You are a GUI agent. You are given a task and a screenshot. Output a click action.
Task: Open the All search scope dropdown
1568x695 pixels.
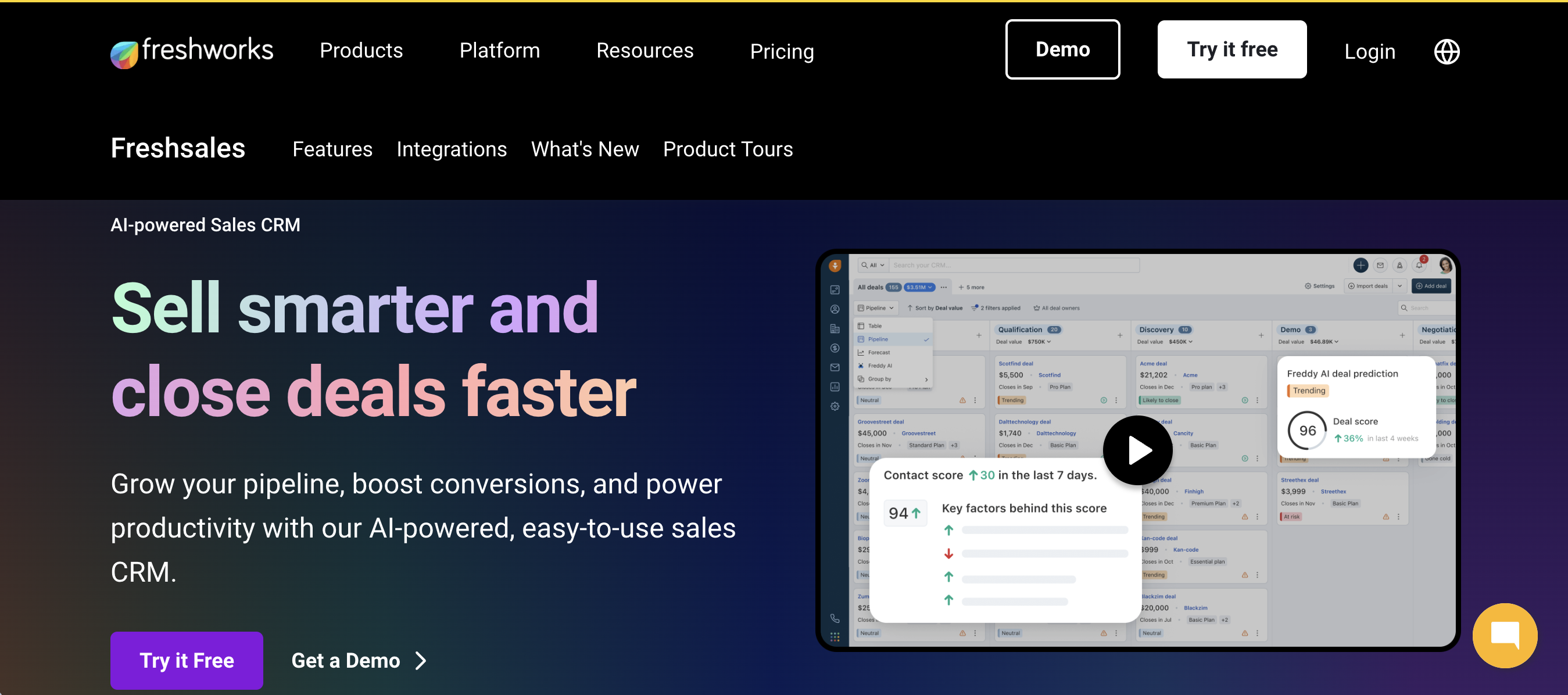point(873,266)
